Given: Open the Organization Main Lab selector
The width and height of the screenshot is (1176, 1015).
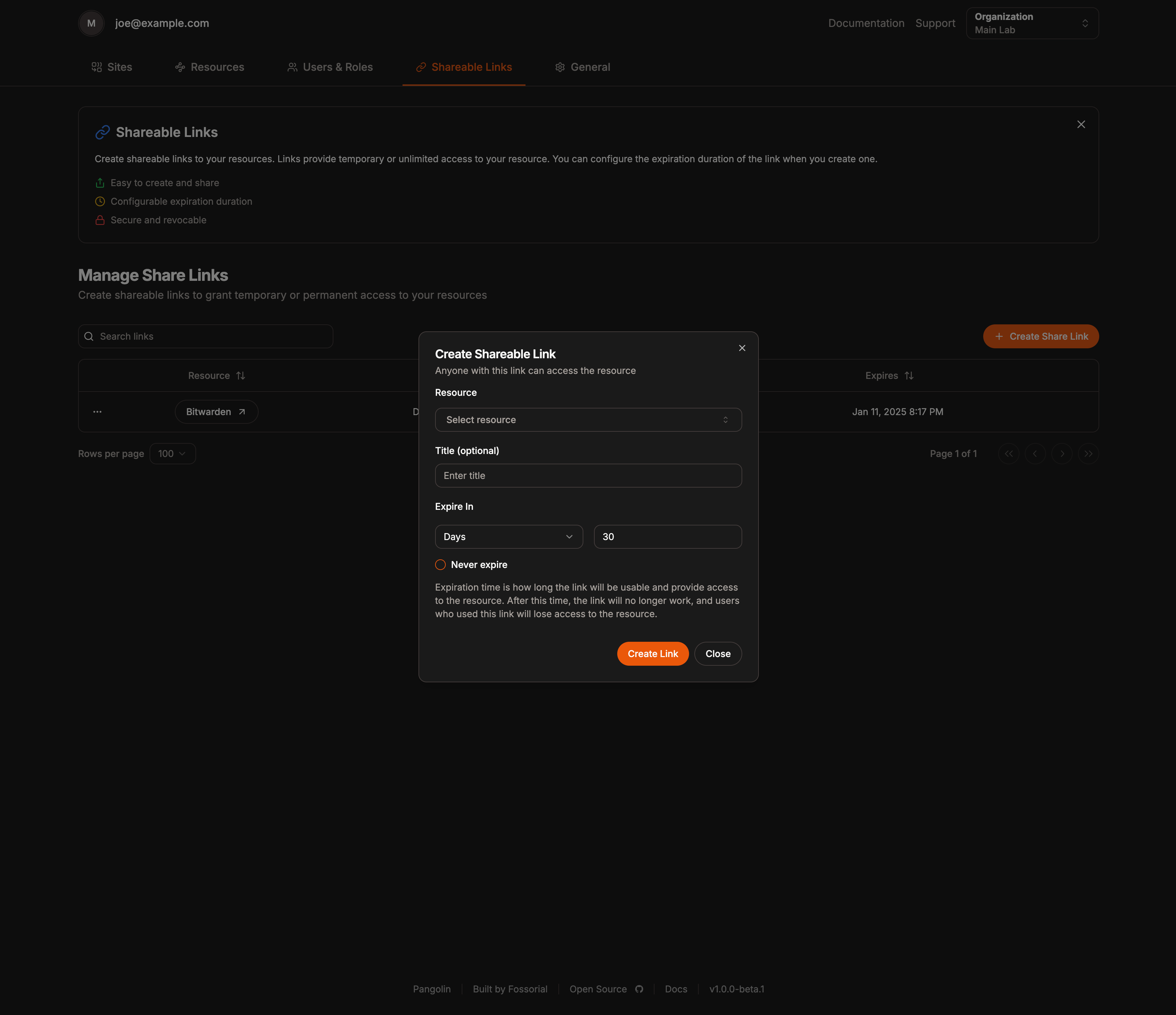Looking at the screenshot, I should [1032, 23].
